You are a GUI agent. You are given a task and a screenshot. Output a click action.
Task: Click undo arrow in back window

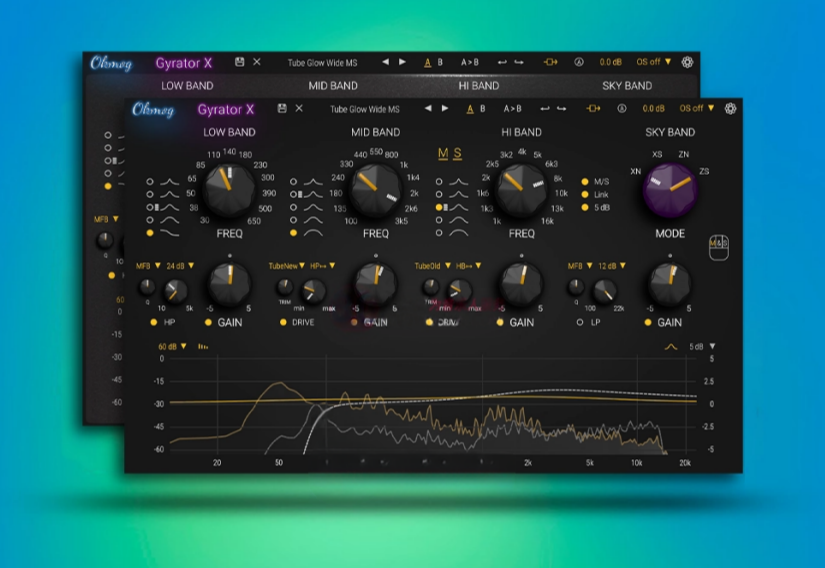pos(502,63)
